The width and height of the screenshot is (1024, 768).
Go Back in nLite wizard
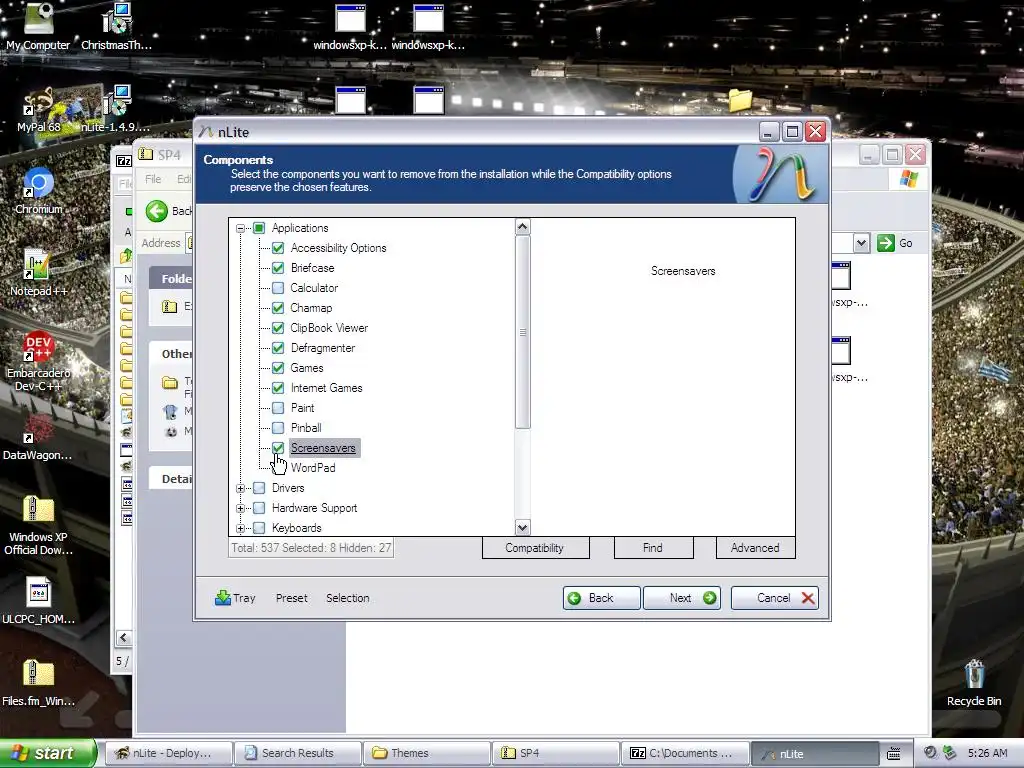(x=601, y=598)
